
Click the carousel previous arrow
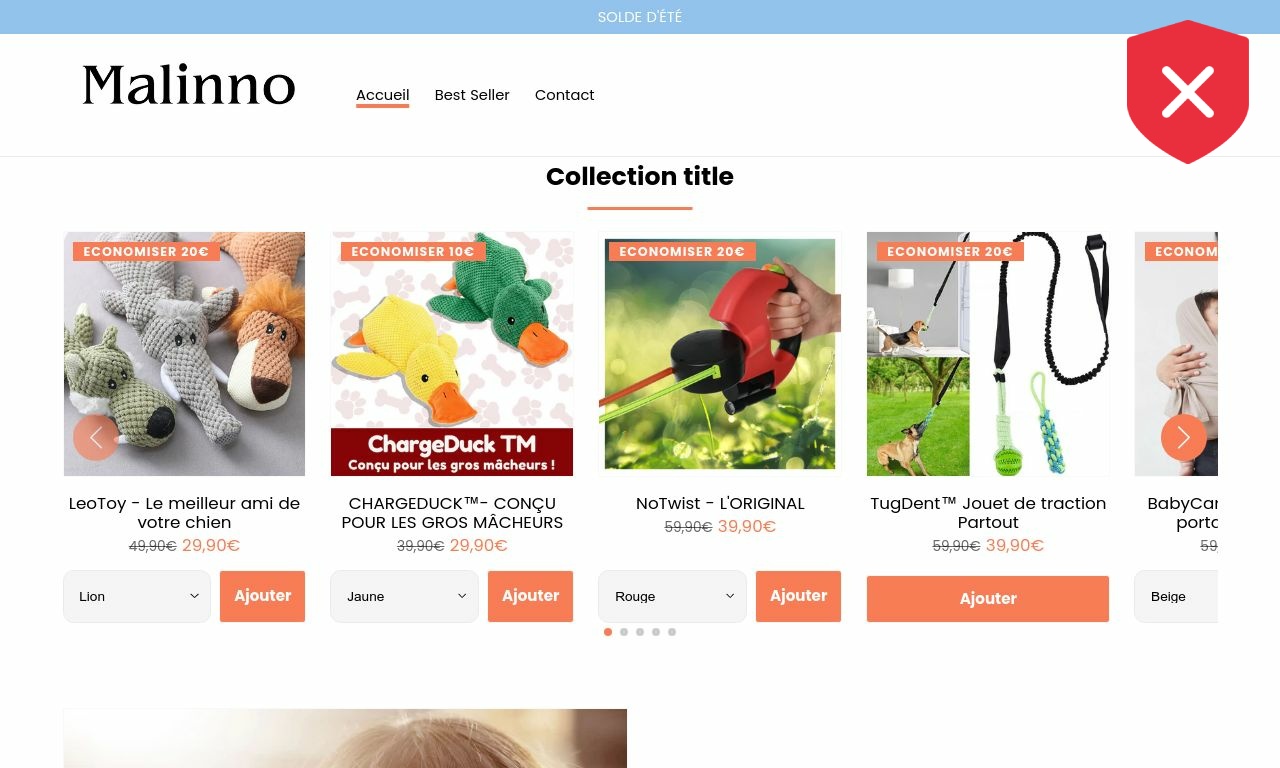tap(96, 437)
